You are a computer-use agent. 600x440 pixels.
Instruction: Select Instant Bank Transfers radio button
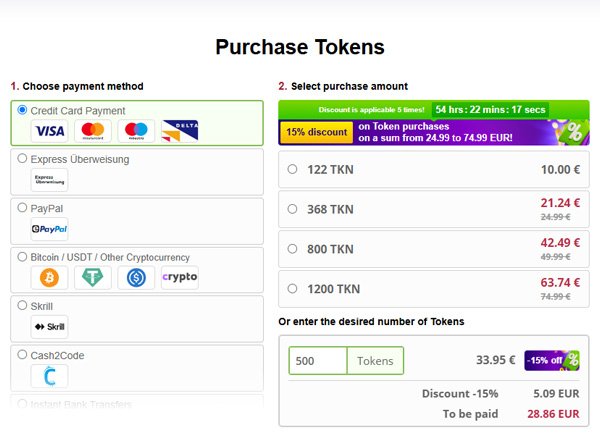pos(22,404)
